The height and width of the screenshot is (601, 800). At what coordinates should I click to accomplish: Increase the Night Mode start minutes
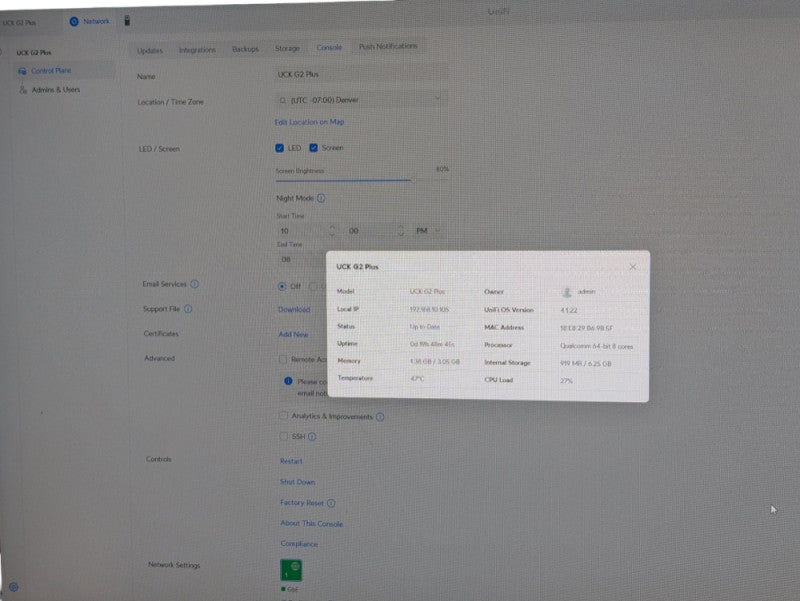coord(401,228)
